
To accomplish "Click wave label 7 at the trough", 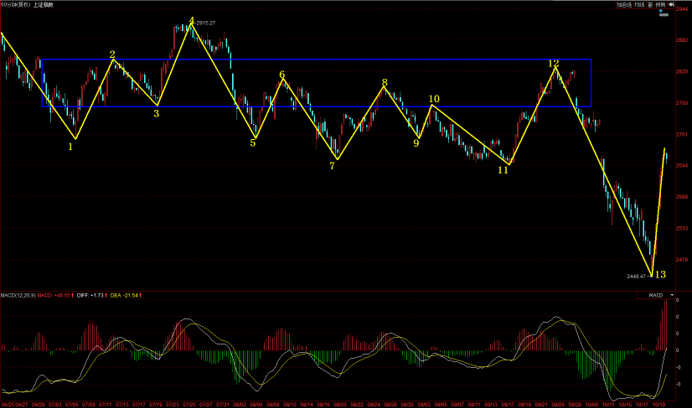I will tap(332, 165).
